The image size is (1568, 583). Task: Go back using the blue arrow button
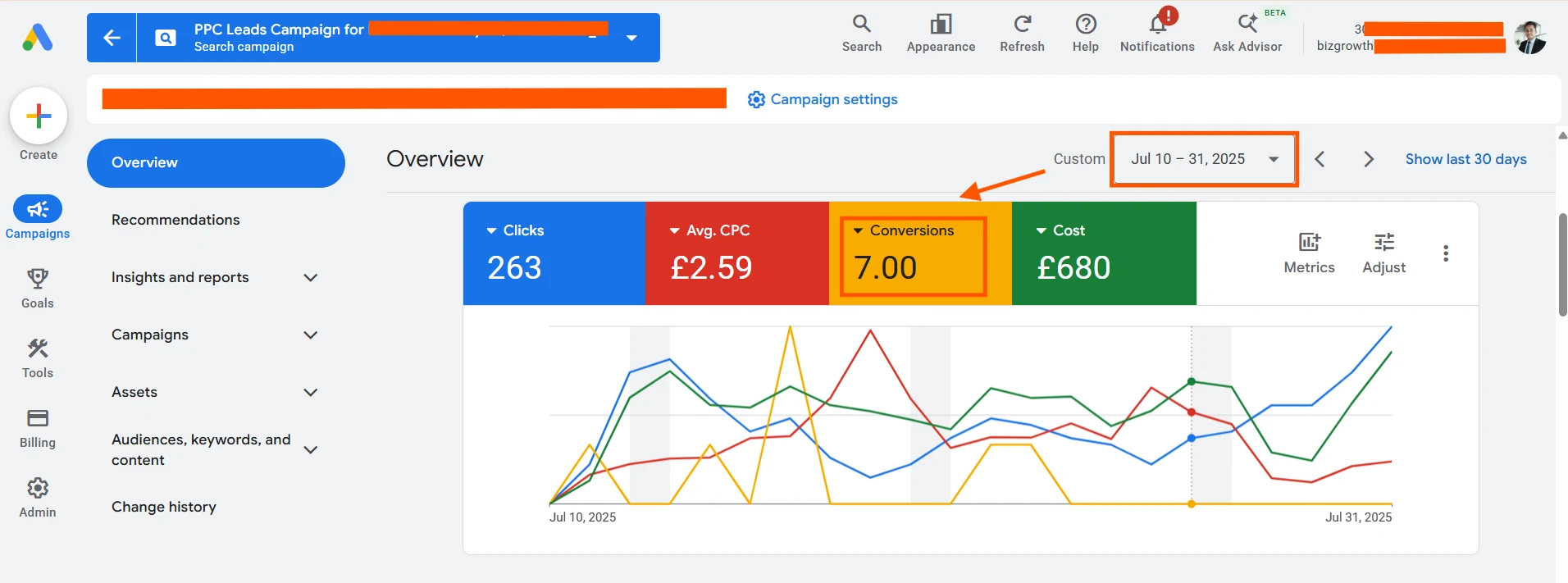click(x=112, y=38)
